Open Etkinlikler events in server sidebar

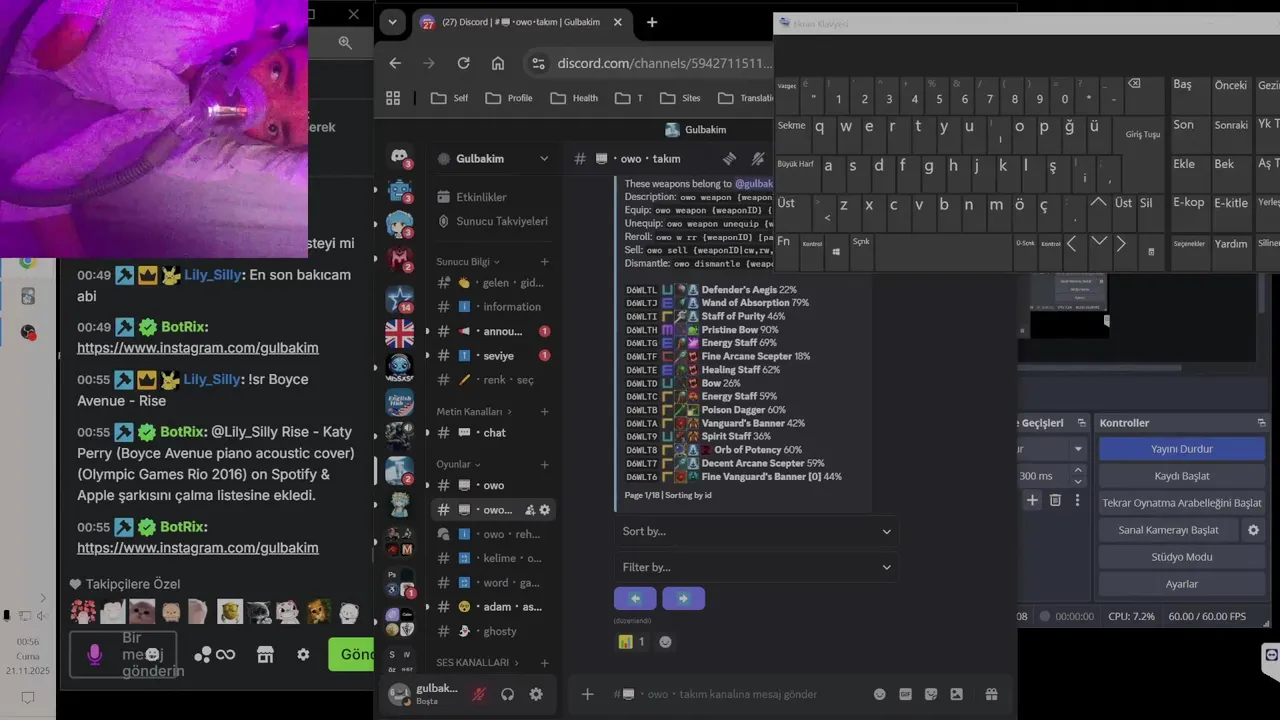tap(493, 197)
